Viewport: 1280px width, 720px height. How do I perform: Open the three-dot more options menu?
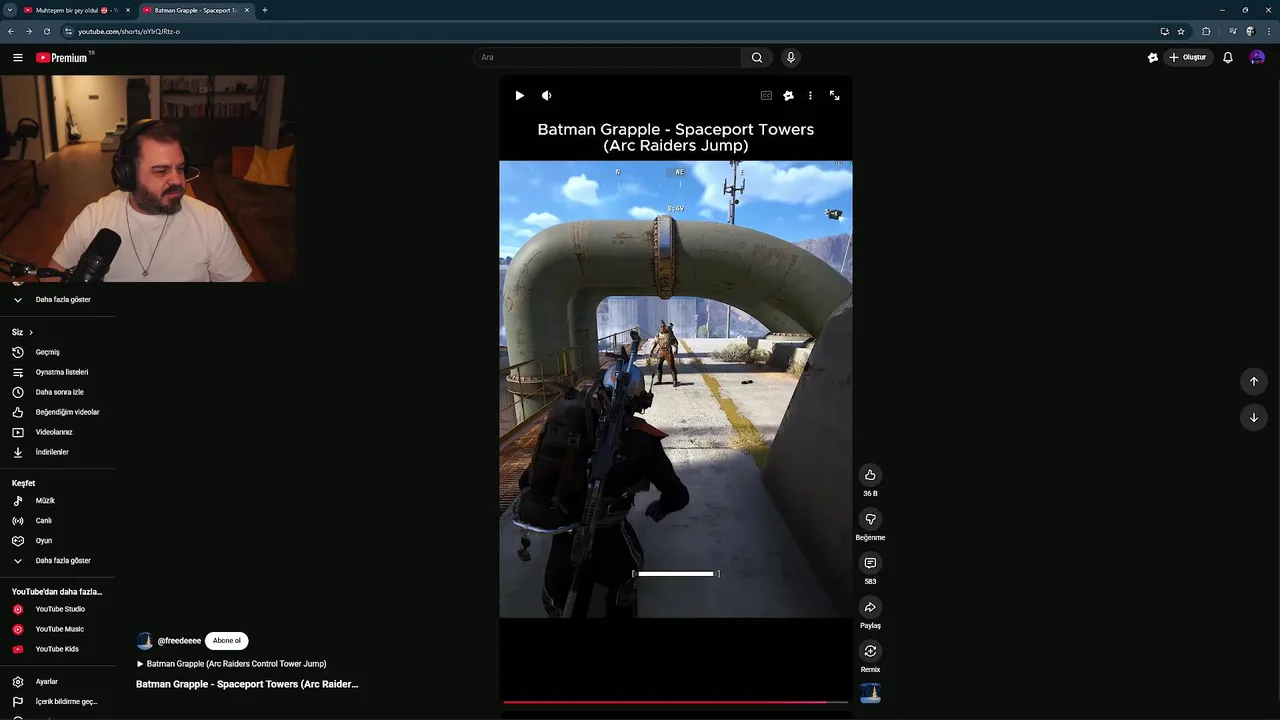[x=810, y=95]
